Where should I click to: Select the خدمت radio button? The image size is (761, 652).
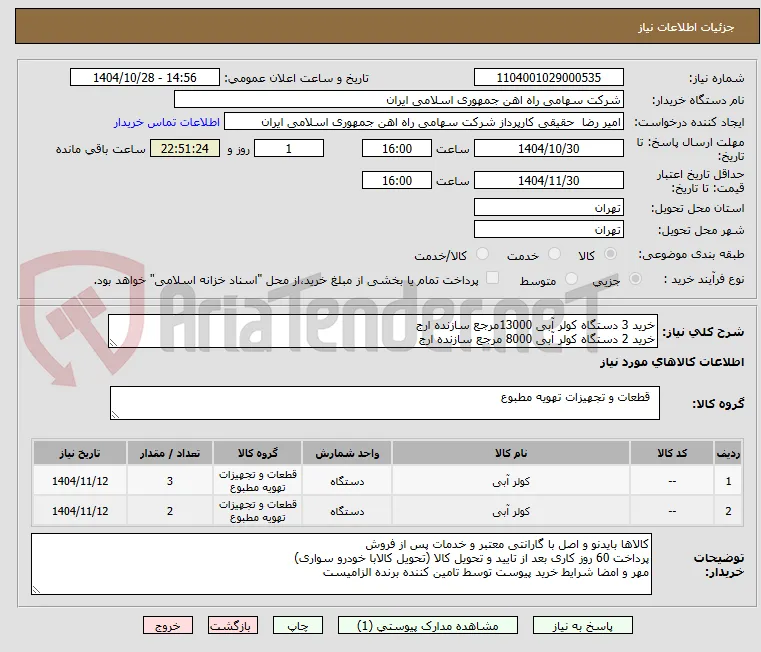pyautogui.click(x=554, y=254)
